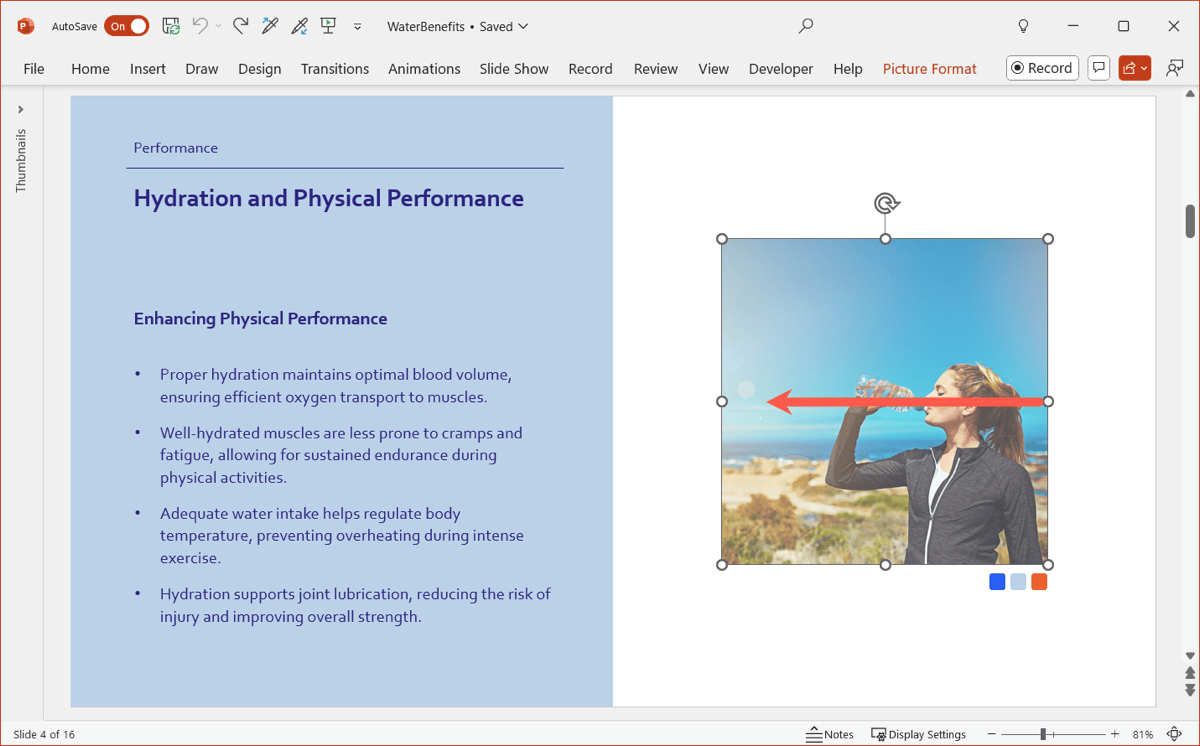Click the picture's rotation handle

tap(886, 204)
